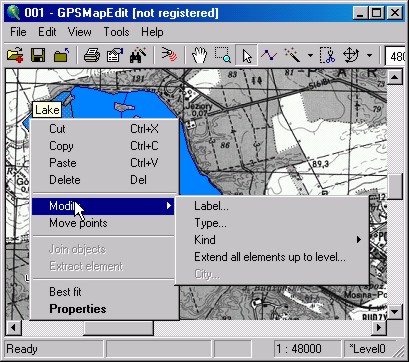Choose Extend all elements up to level...
This screenshot has width=409, height=362.
pos(272,257)
